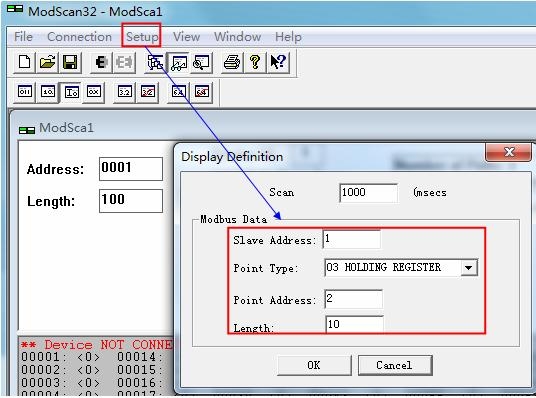Click the 'Scan' label in dialog
This screenshot has width=536, height=398.
[x=282, y=193]
